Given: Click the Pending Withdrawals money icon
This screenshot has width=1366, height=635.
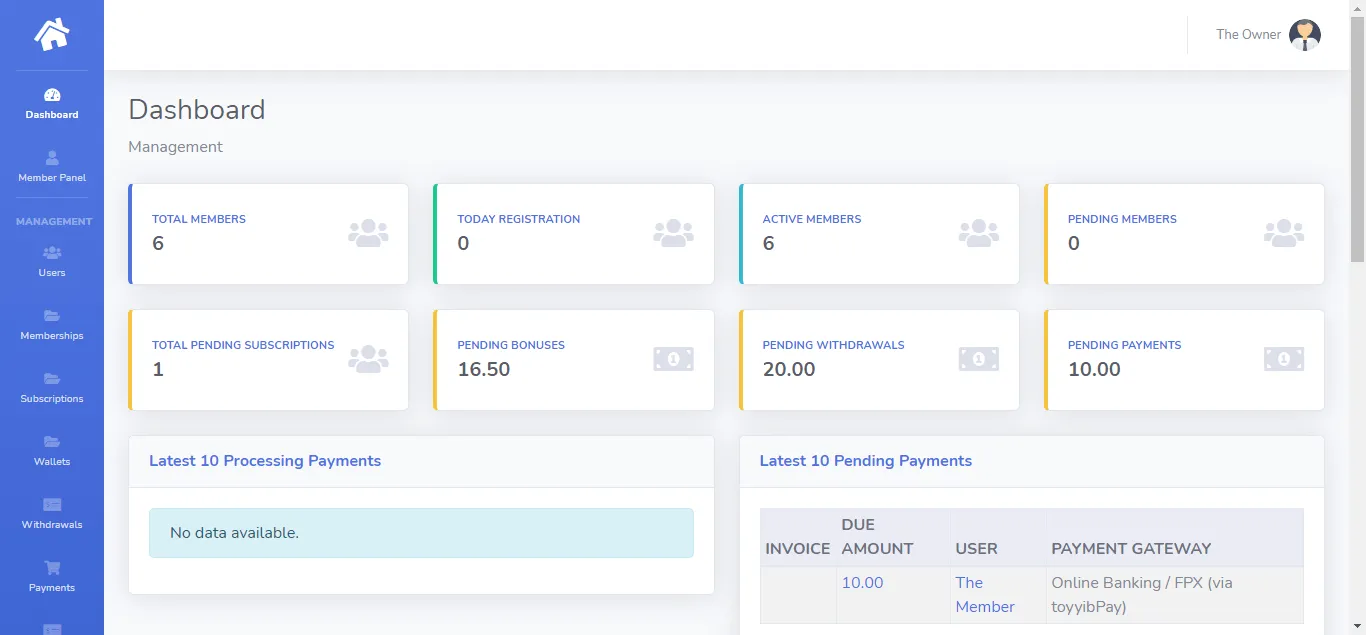Looking at the screenshot, I should point(978,358).
